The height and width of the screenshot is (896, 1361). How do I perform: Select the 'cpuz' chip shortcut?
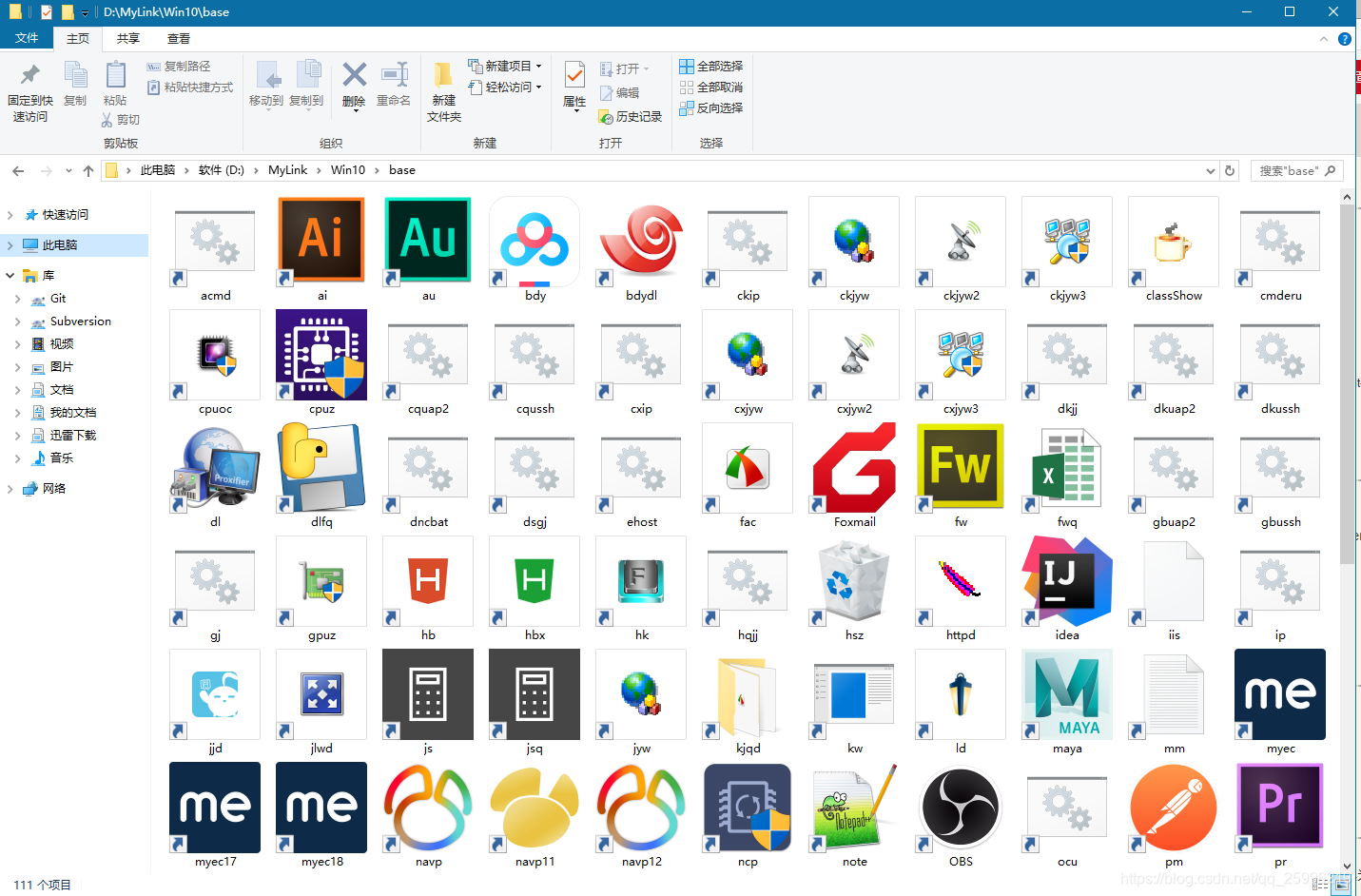(x=321, y=355)
